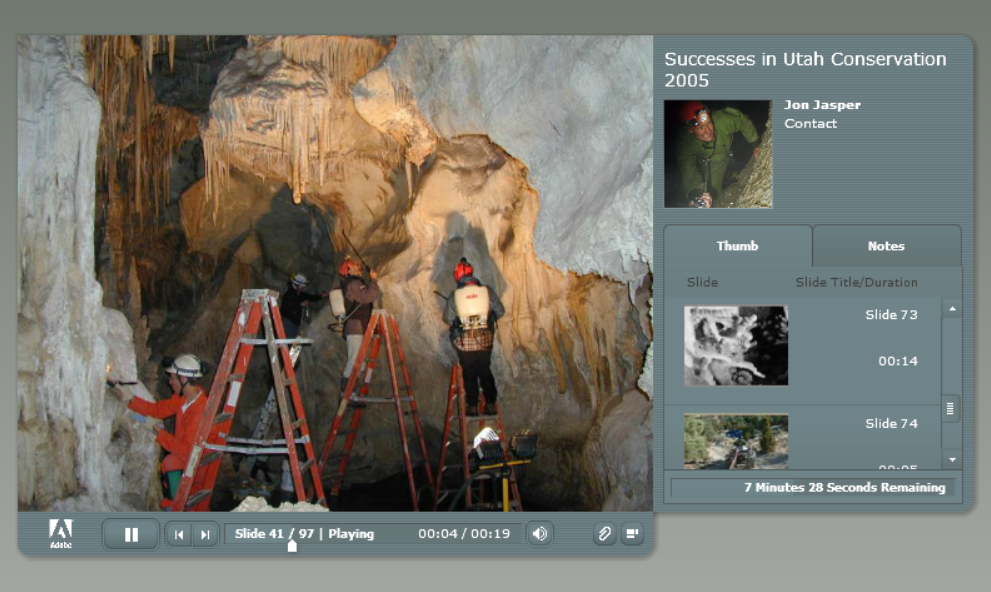Pause the presentation playback
This screenshot has width=991, height=592.
[131, 535]
